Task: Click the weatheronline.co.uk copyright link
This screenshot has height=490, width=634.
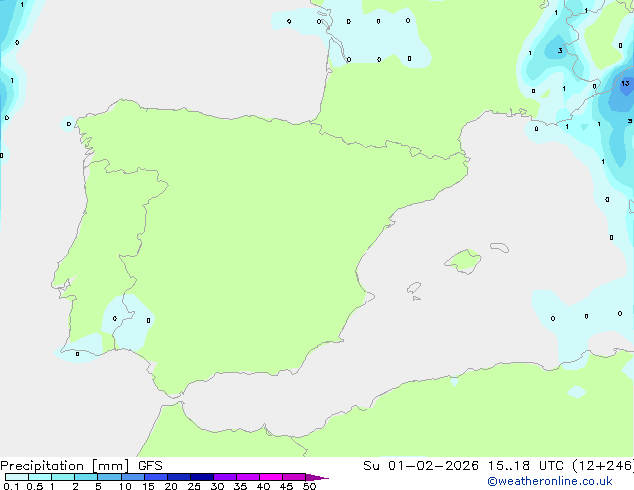Action: 550,481
